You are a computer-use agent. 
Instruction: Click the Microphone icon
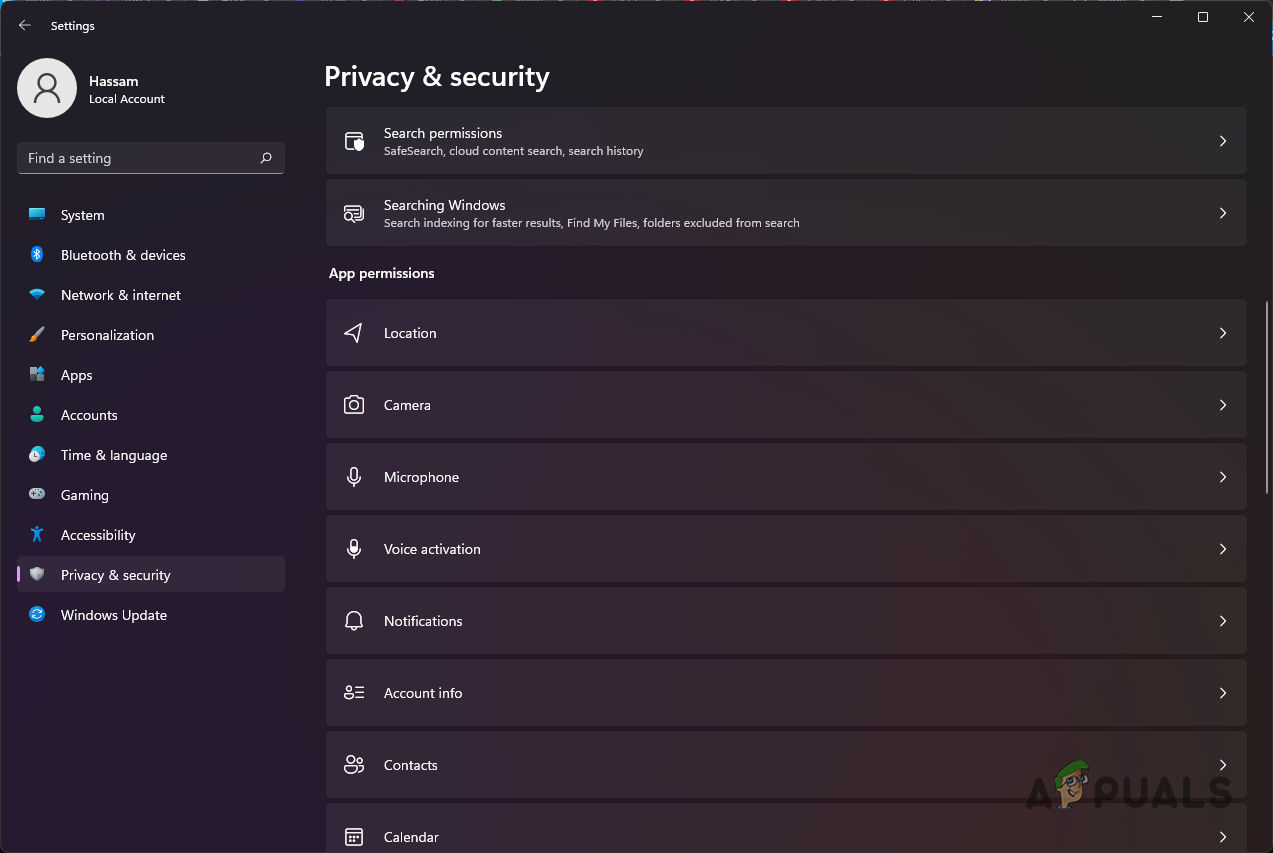tap(353, 477)
